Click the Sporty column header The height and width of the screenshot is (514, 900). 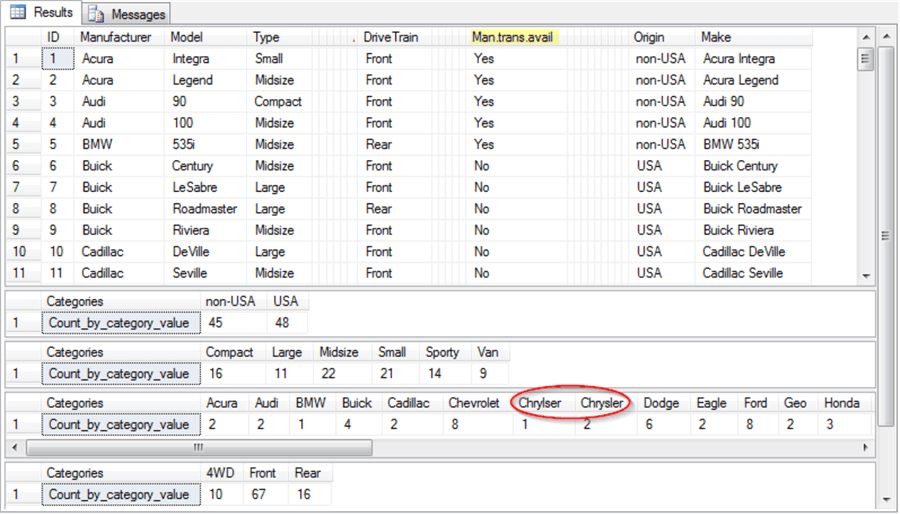tap(445, 352)
